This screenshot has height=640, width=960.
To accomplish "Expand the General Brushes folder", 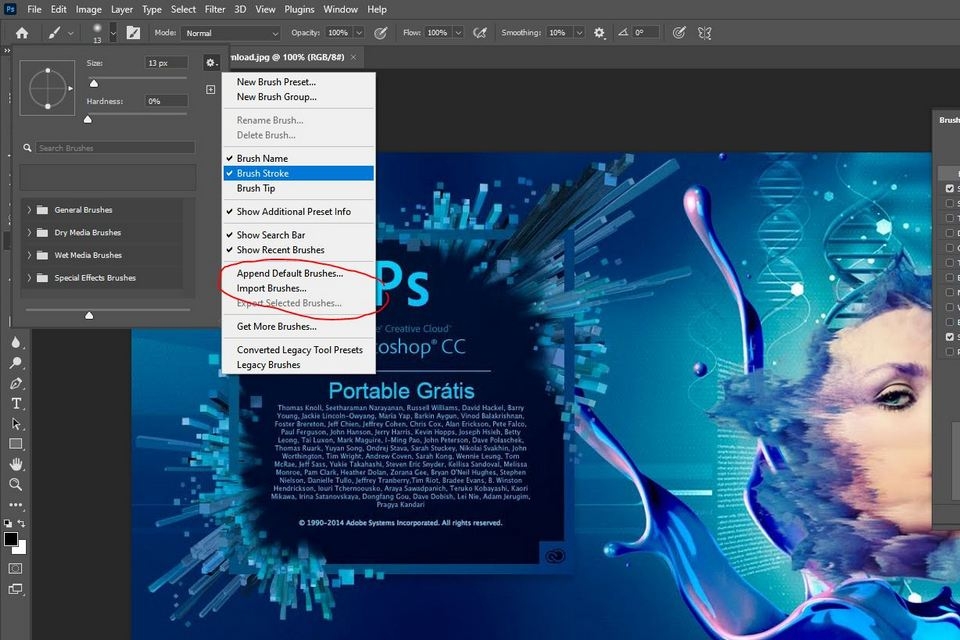I will [28, 210].
